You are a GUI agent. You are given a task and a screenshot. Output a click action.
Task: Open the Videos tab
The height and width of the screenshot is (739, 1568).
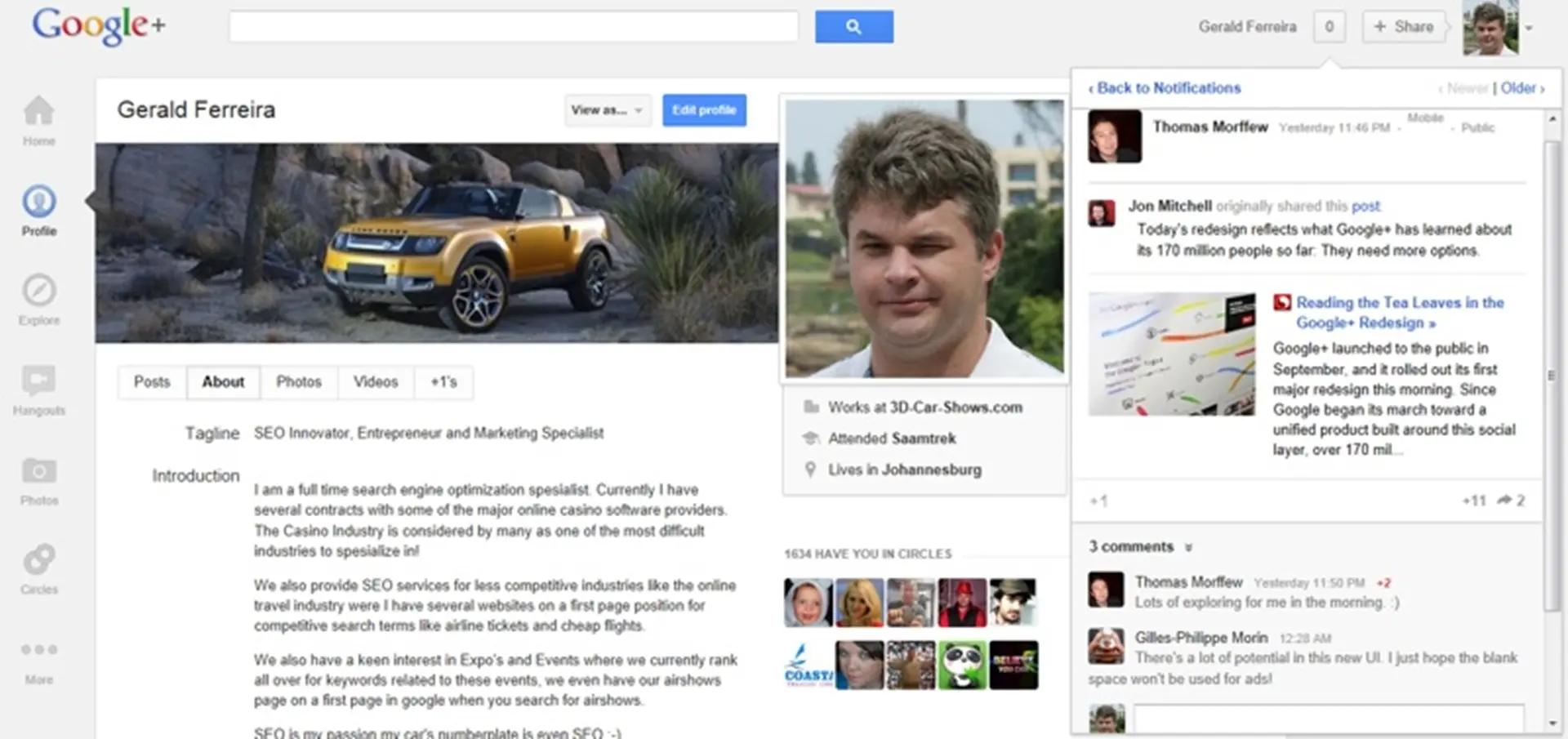point(375,382)
